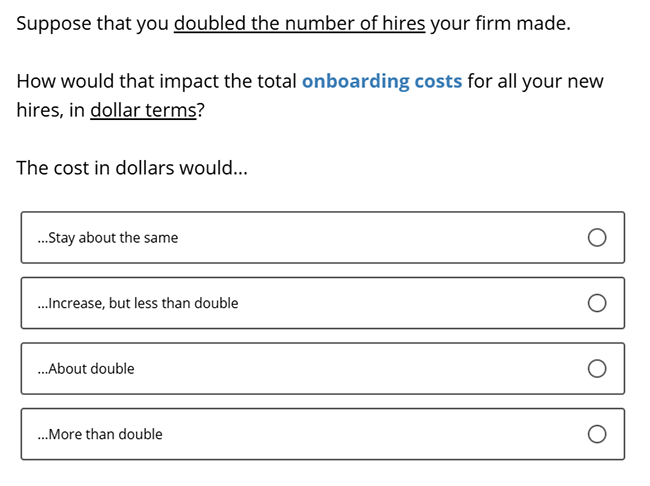Click the question mark after 'dollar terms'
This screenshot has width=650, height=486.
[x=200, y=110]
